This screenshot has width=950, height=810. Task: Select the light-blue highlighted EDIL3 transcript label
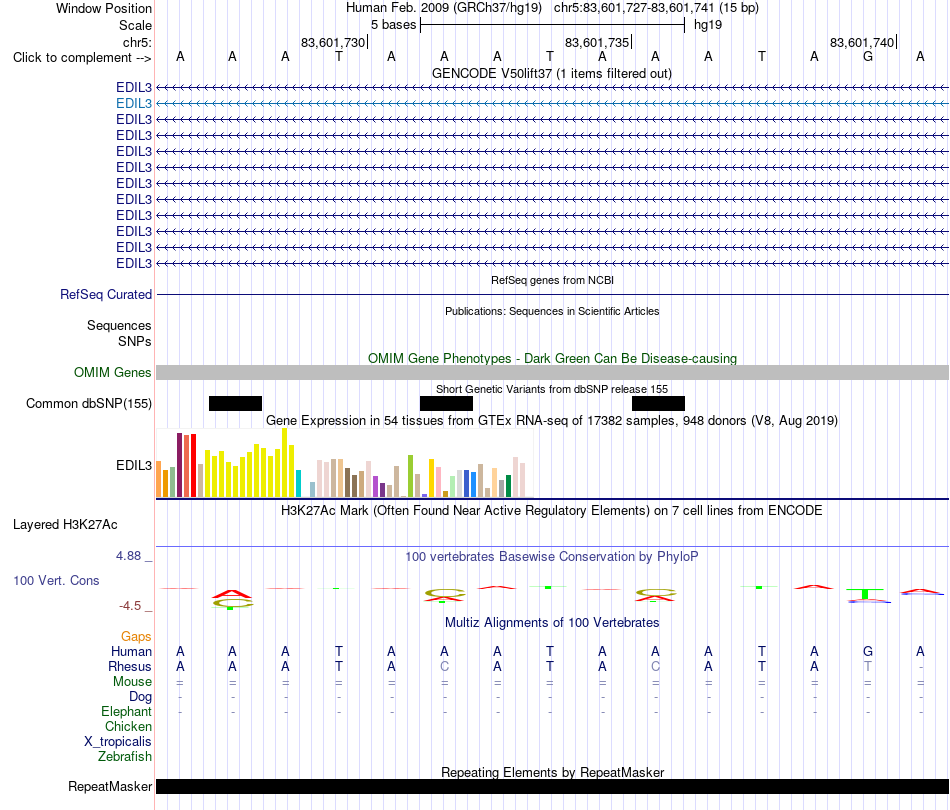pos(134,104)
